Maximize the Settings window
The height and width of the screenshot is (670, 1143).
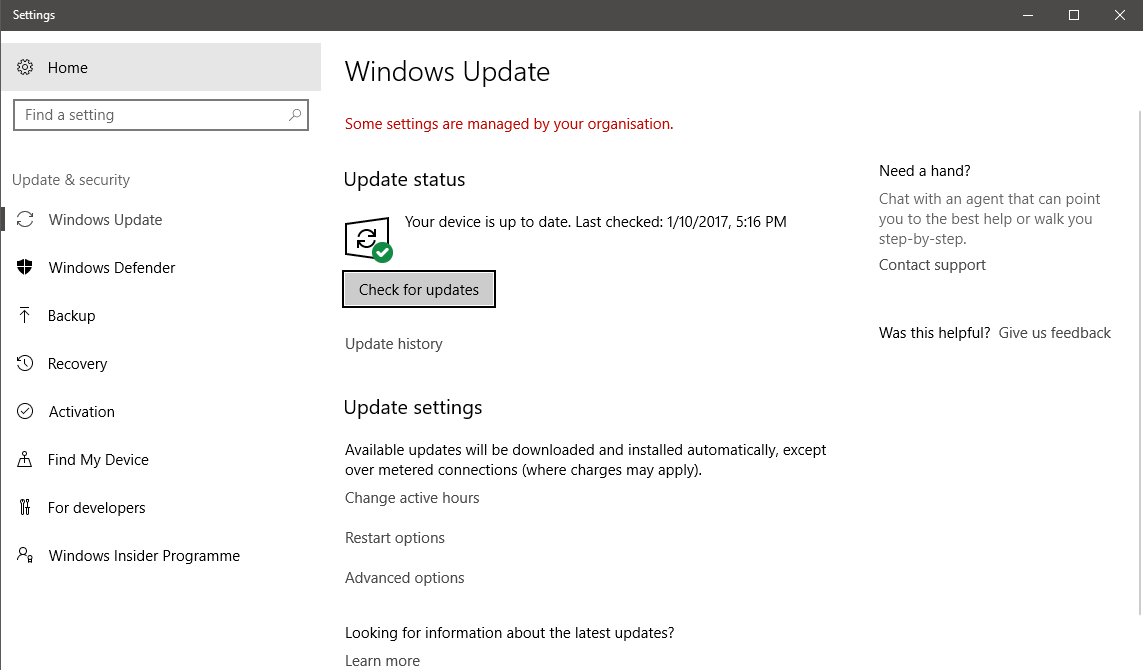[x=1074, y=15]
